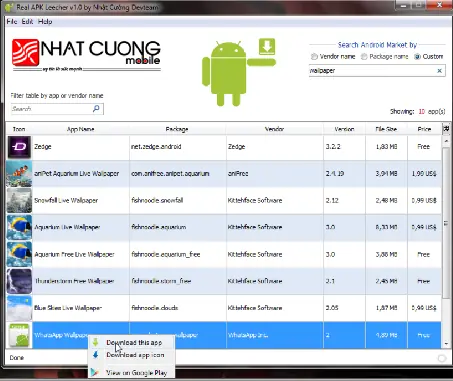Click the Done status bar text
Screen dimensions: 453x381
tap(17, 358)
